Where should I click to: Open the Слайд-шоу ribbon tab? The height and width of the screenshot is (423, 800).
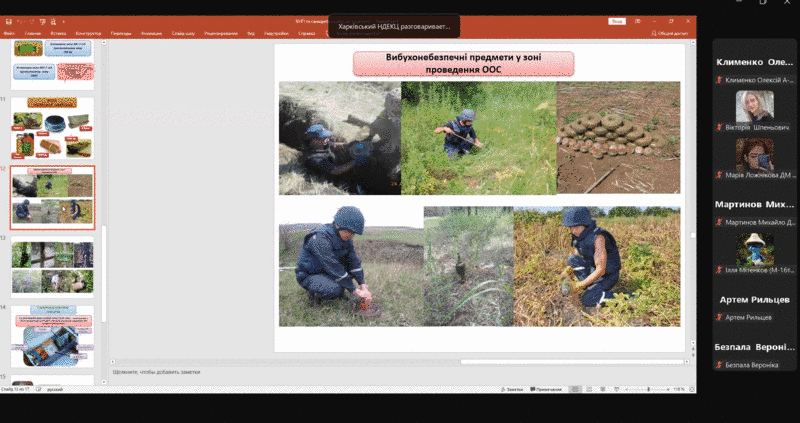[183, 34]
